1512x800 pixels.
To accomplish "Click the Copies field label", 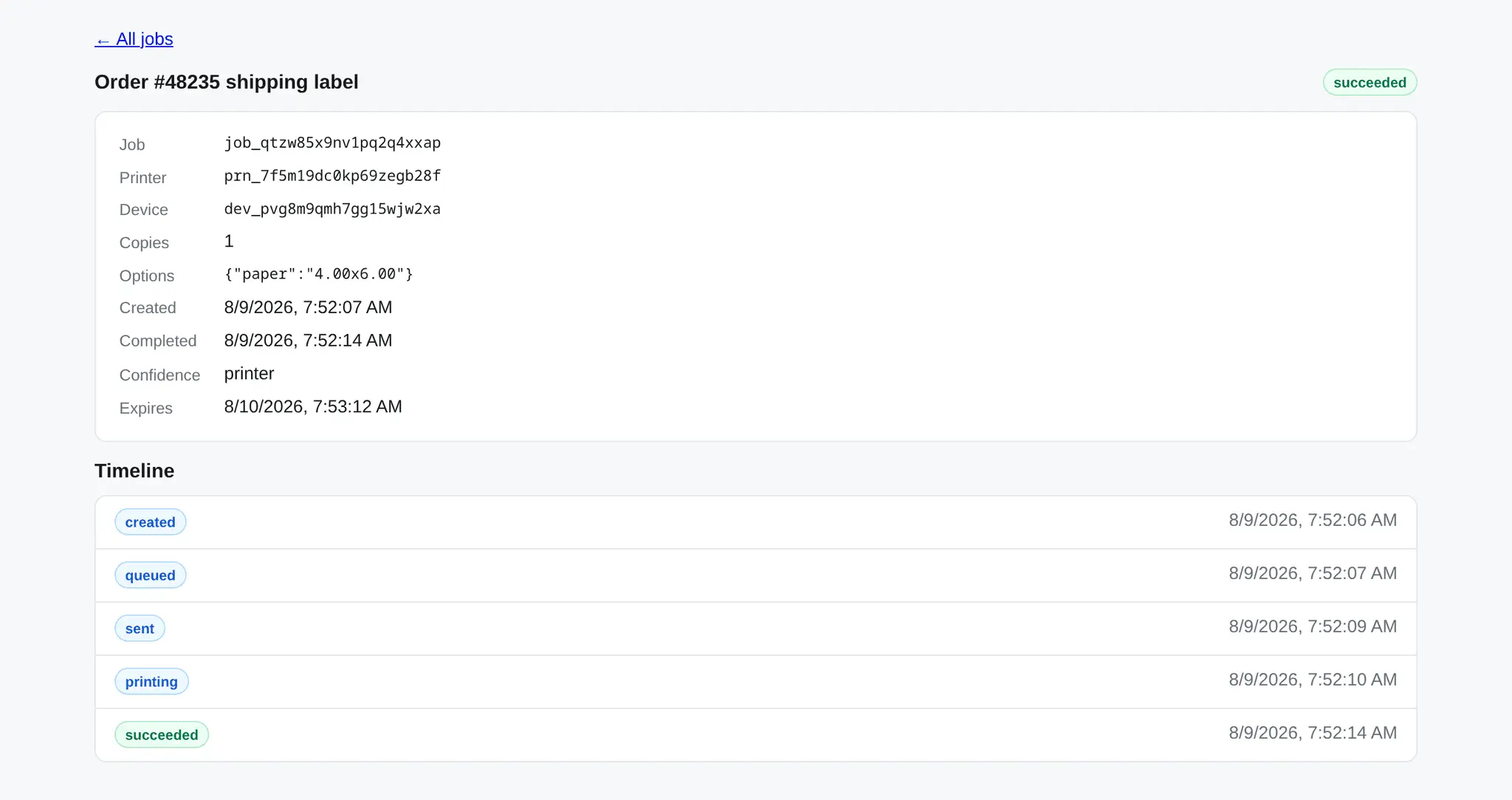I will coord(144,243).
